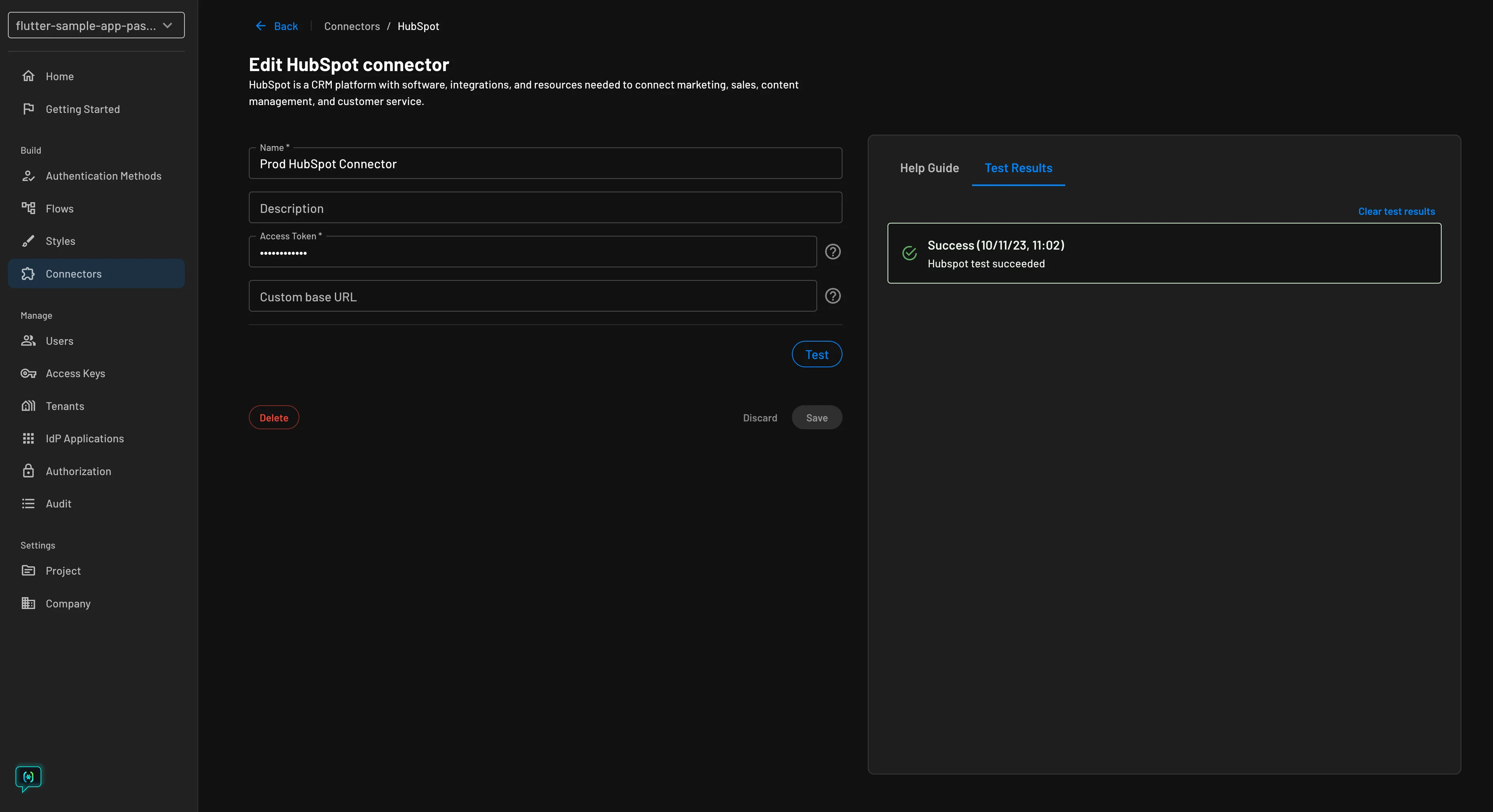Click the Back link
The width and height of the screenshot is (1493, 812).
click(277, 26)
